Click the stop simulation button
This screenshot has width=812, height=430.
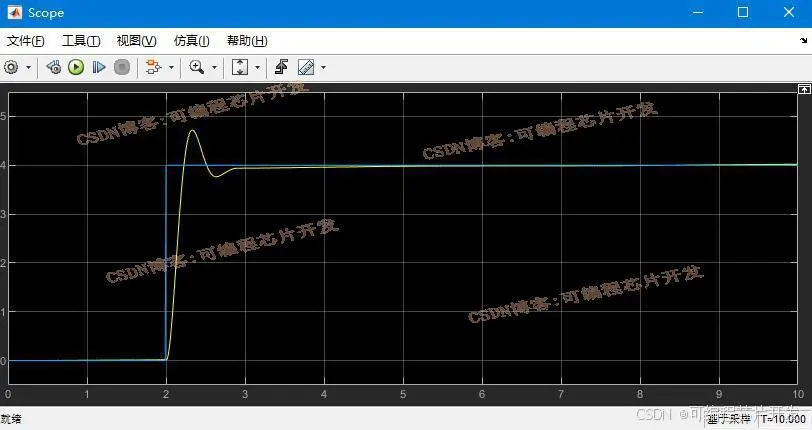tap(122, 67)
